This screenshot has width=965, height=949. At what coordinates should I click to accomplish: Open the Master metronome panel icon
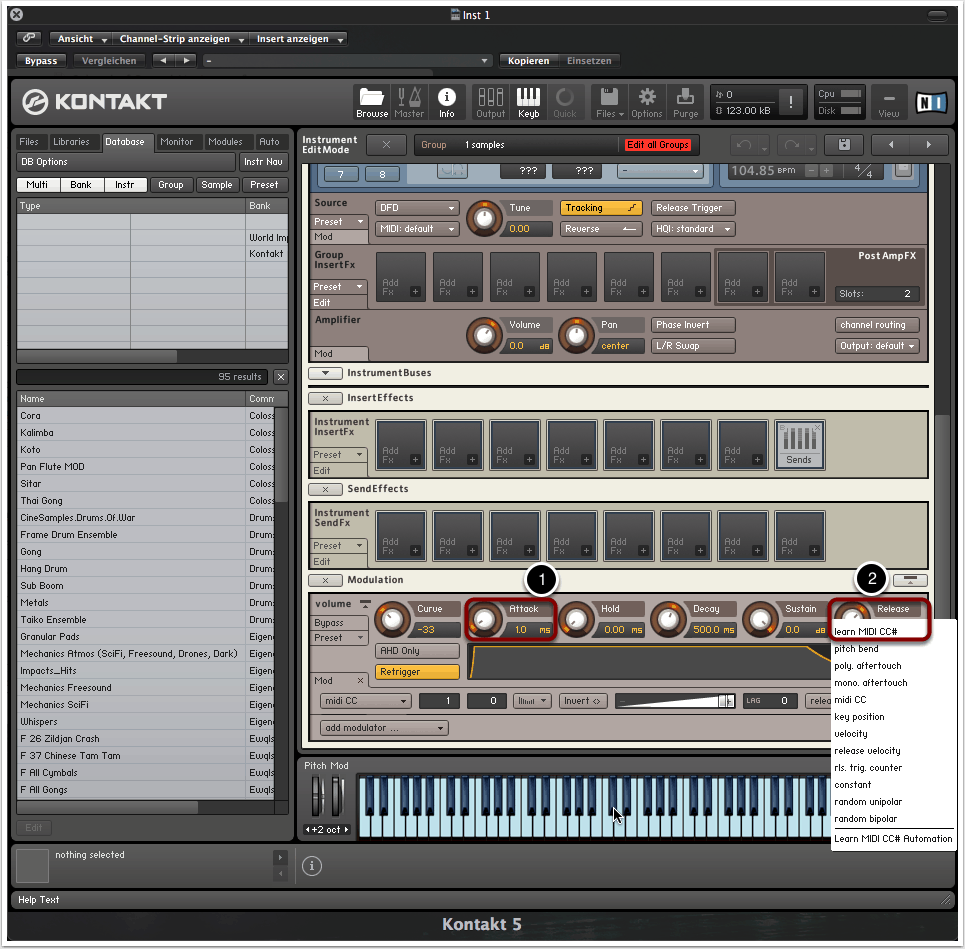tap(408, 101)
